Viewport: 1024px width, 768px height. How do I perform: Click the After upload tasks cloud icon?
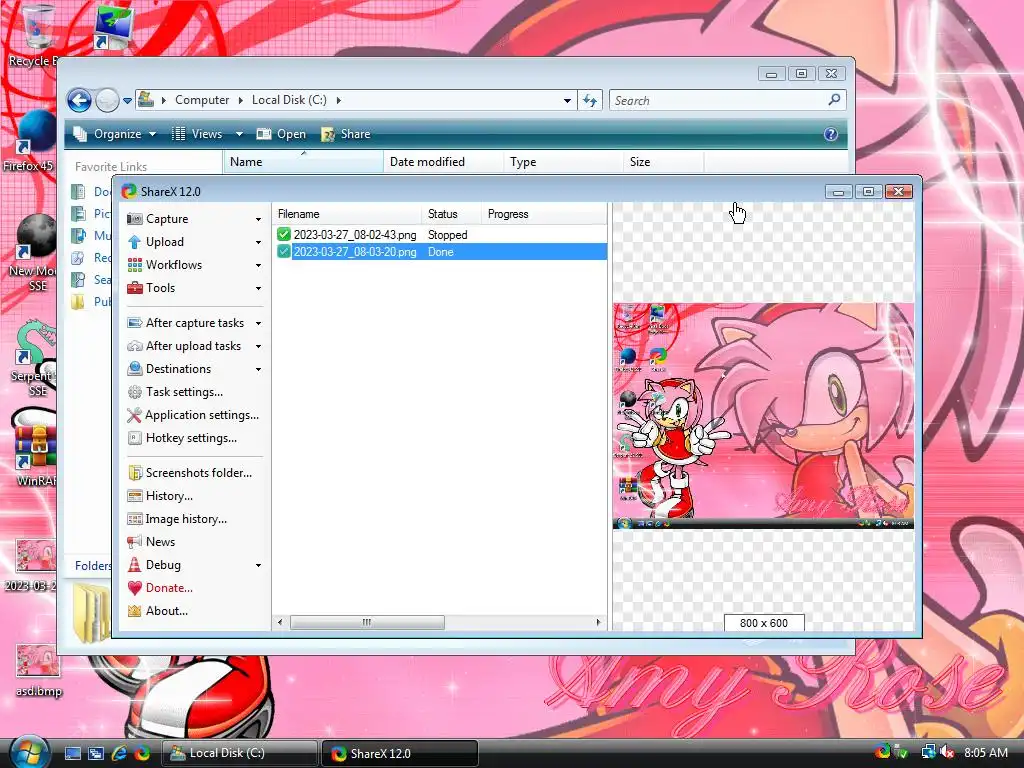click(135, 345)
